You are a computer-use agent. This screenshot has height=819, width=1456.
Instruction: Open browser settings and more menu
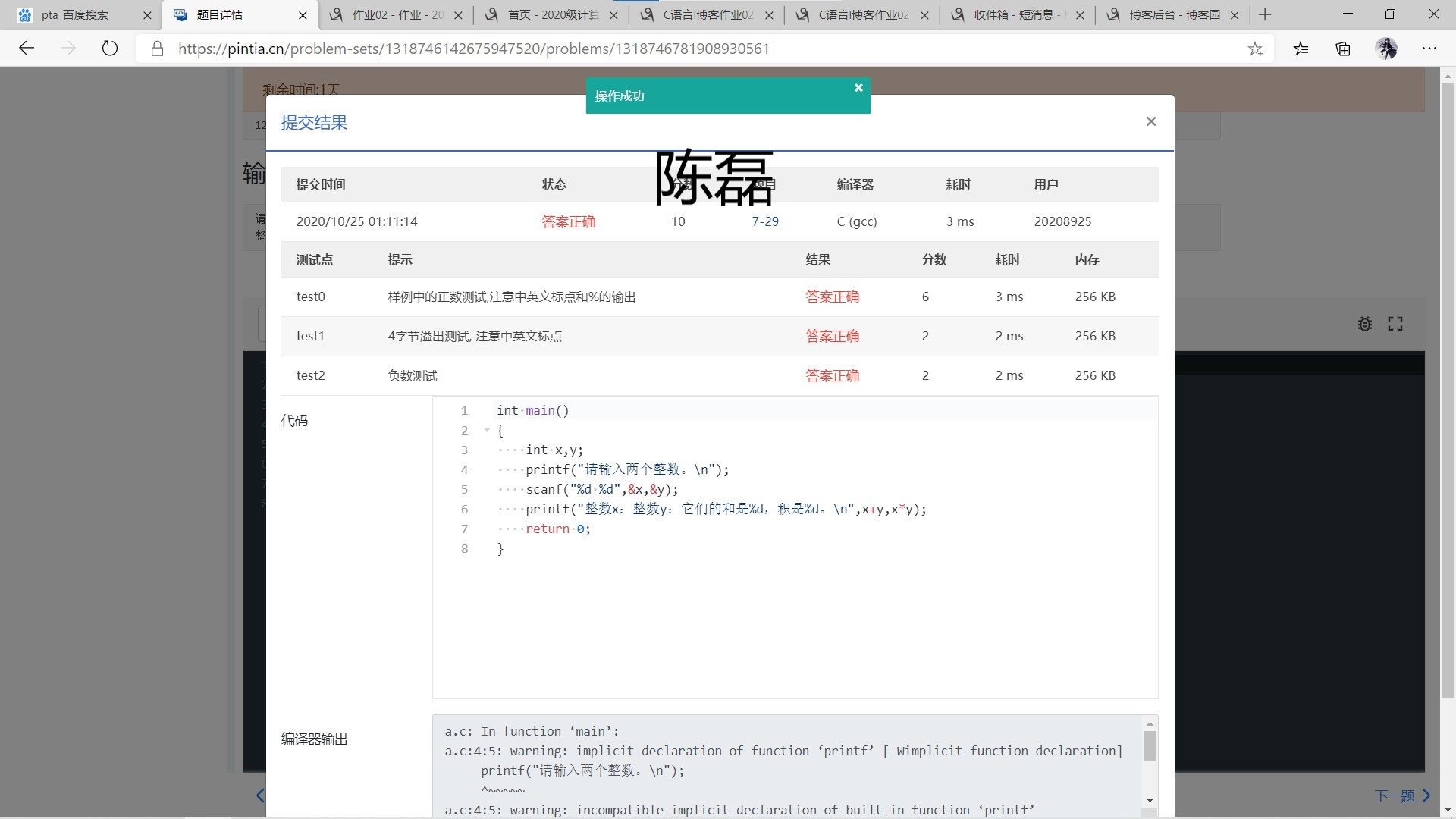[1429, 49]
